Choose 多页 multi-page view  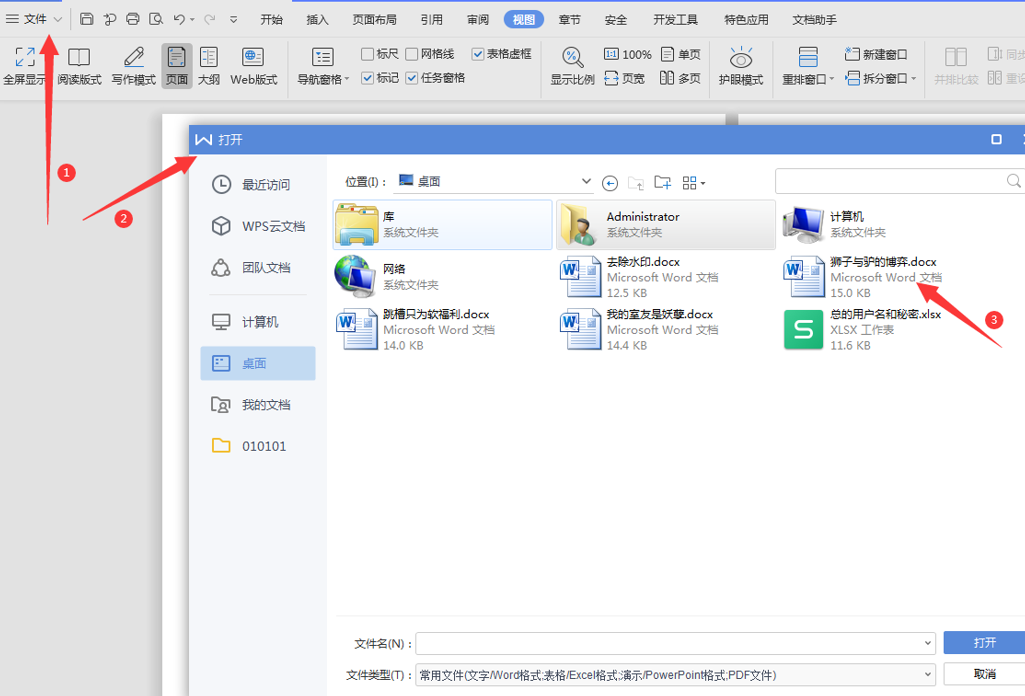(x=681, y=78)
